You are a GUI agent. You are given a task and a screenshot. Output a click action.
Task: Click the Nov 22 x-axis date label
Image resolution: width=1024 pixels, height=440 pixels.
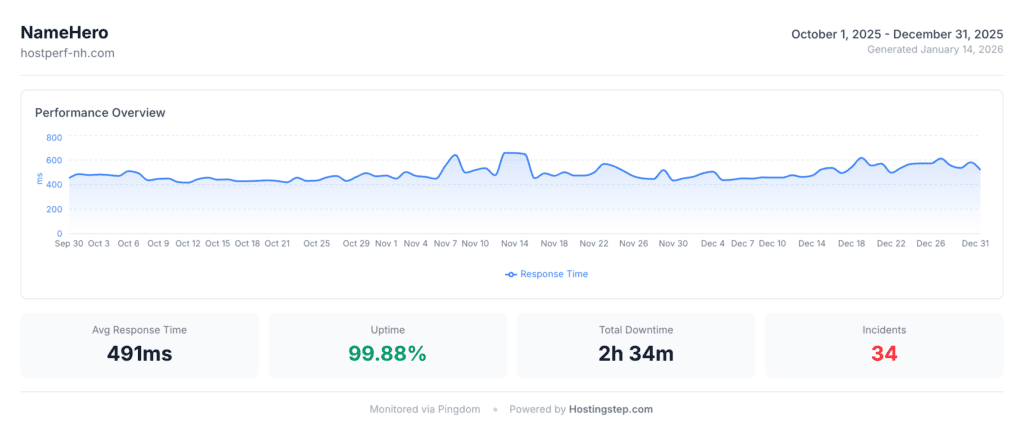coord(594,243)
